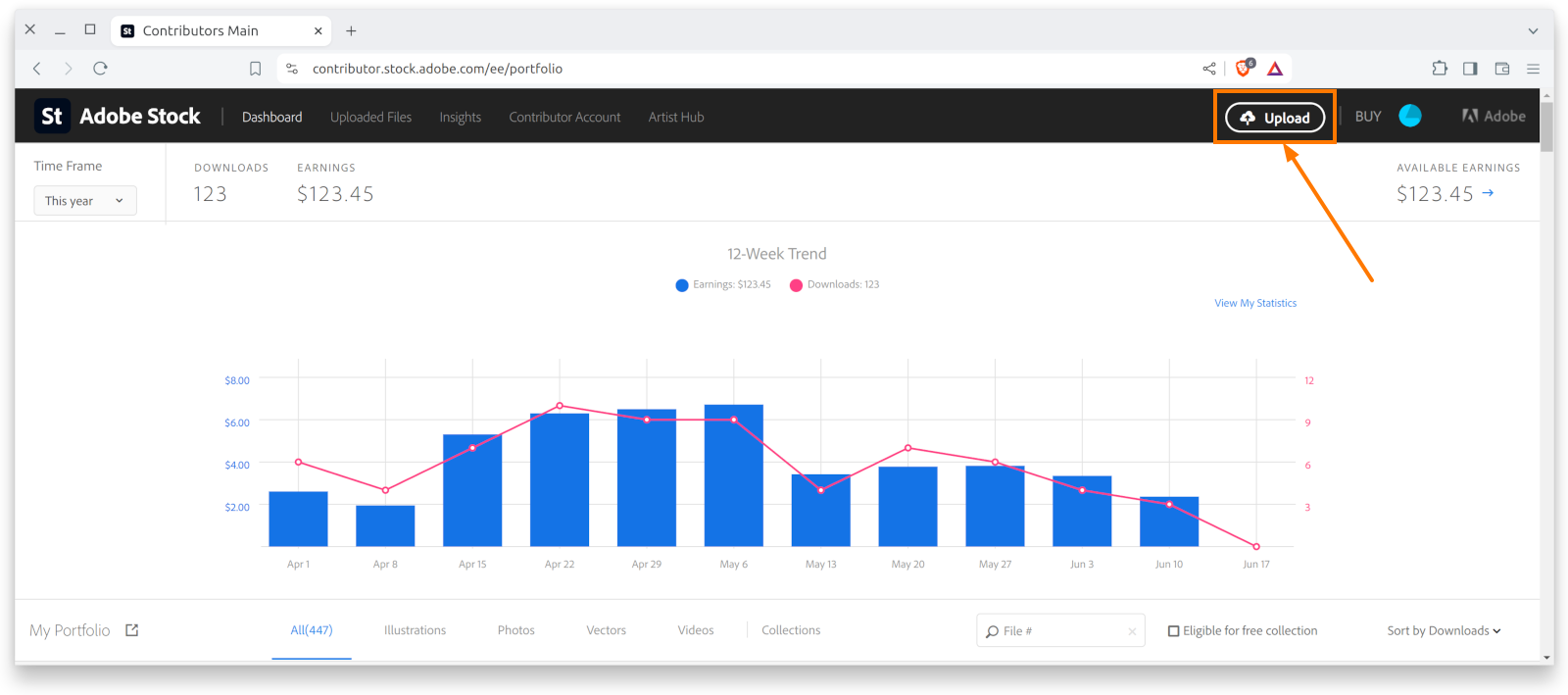Open the Brave wallet icon

point(1501,69)
